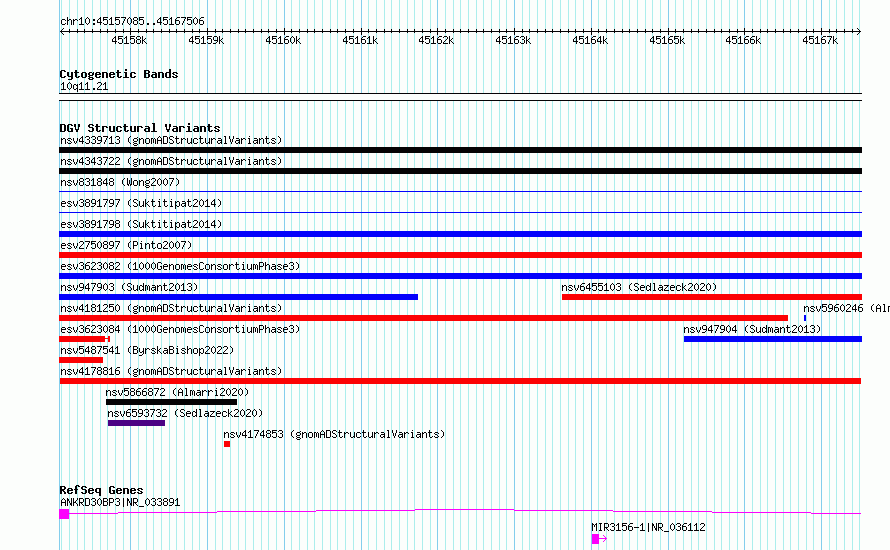Click the esv3623084 (1000GenomesConsortiumPhase3) label
This screenshot has width=890, height=550.
[180, 329]
